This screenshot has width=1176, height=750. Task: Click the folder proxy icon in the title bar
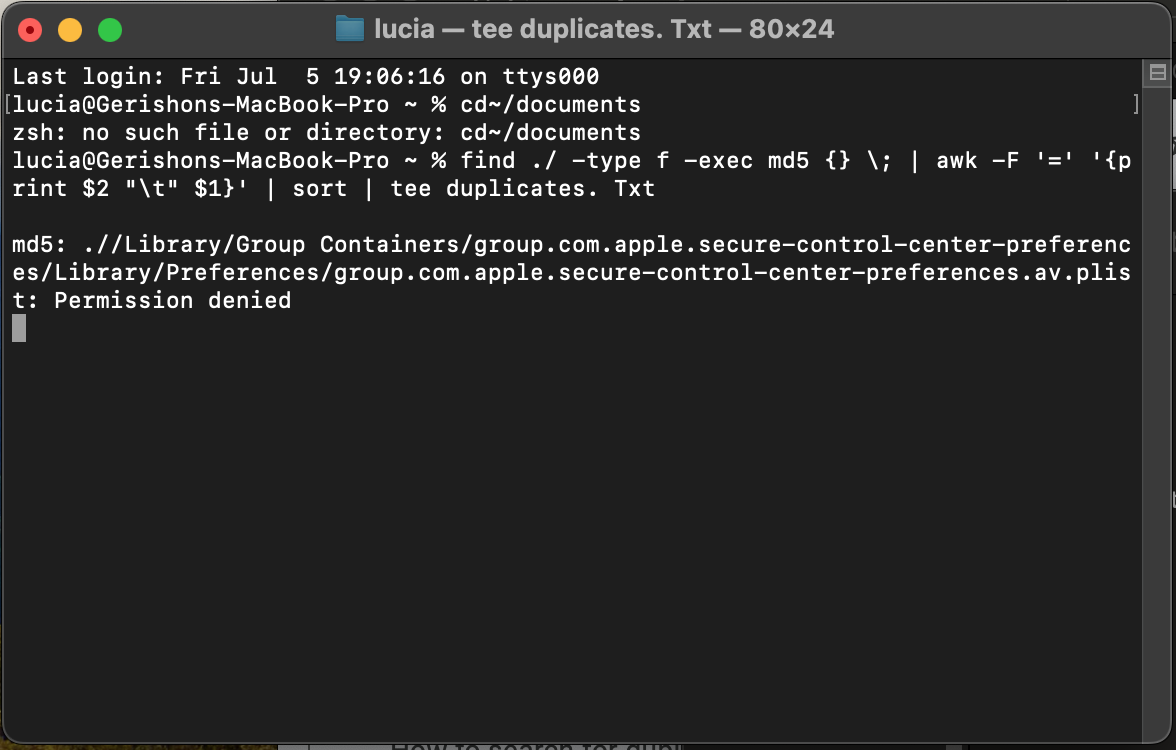[350, 29]
